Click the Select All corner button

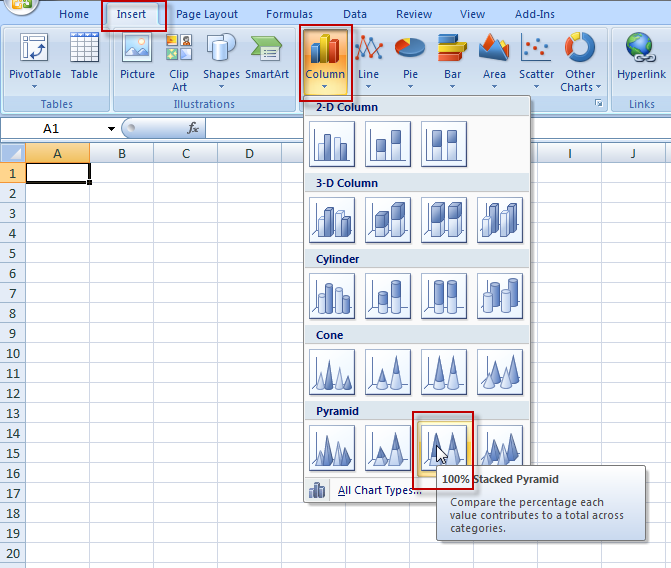(13, 153)
